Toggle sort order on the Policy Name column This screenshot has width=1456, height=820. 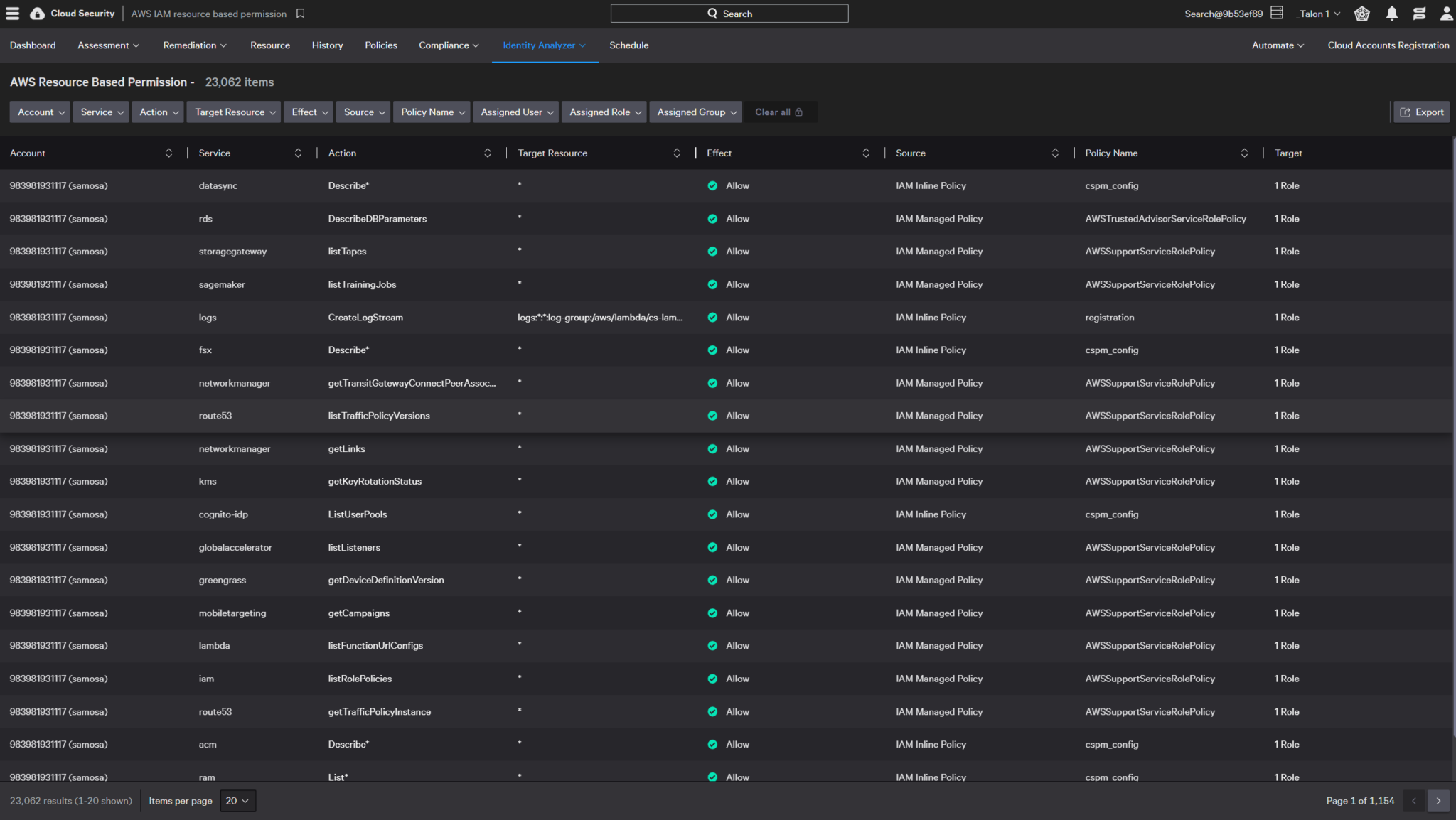coord(1244,153)
